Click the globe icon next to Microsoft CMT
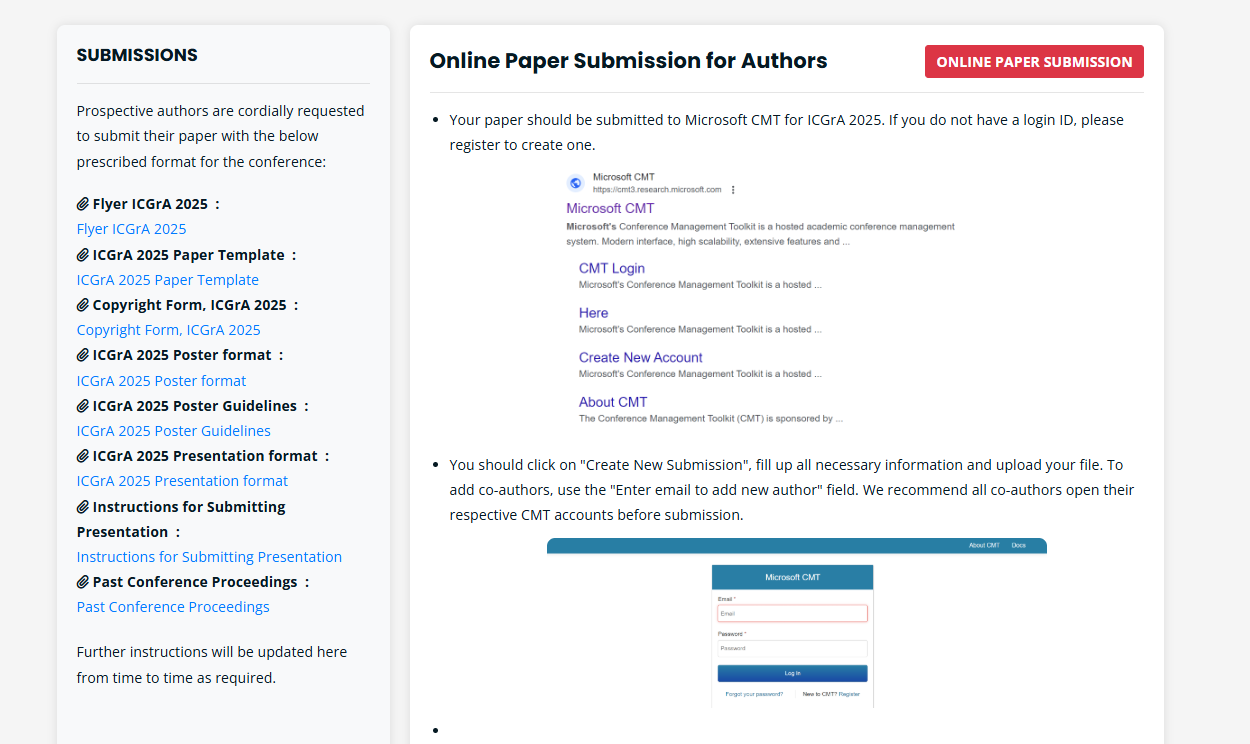1250x744 pixels. point(575,183)
